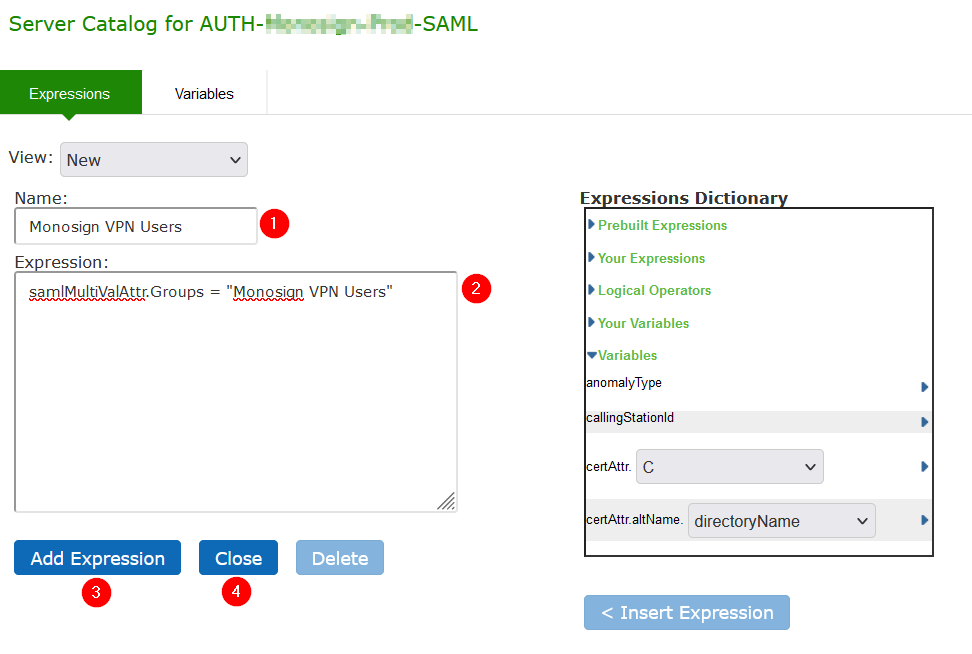Click into the Name input field
Screen dimensions: 972x654
coord(136,227)
